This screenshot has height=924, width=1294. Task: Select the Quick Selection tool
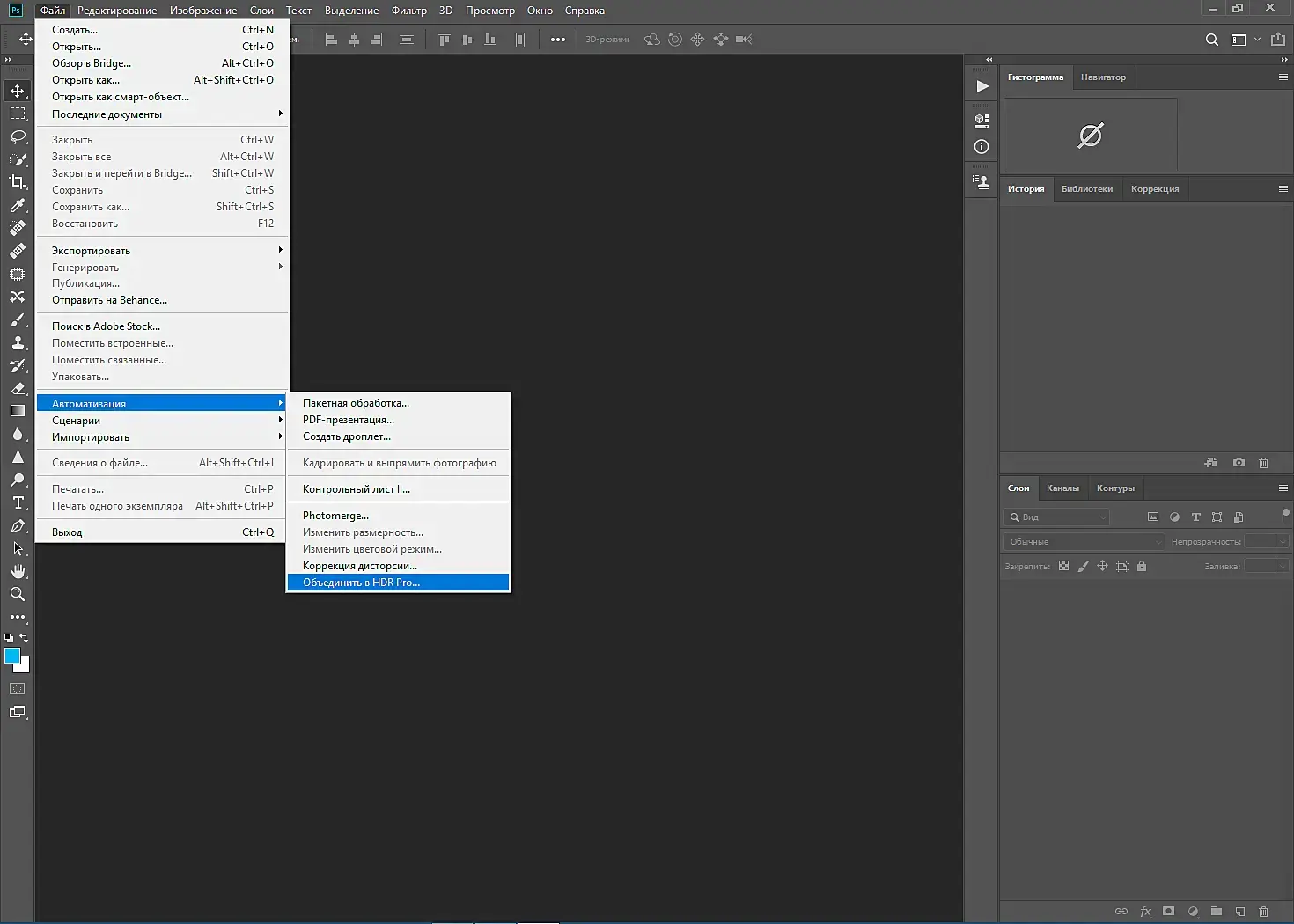(18, 159)
